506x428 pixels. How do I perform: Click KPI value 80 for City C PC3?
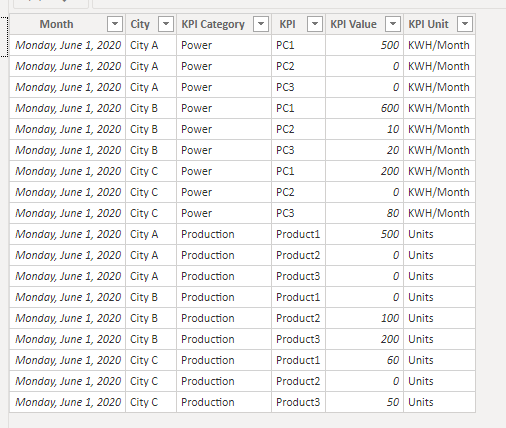pyautogui.click(x=364, y=213)
